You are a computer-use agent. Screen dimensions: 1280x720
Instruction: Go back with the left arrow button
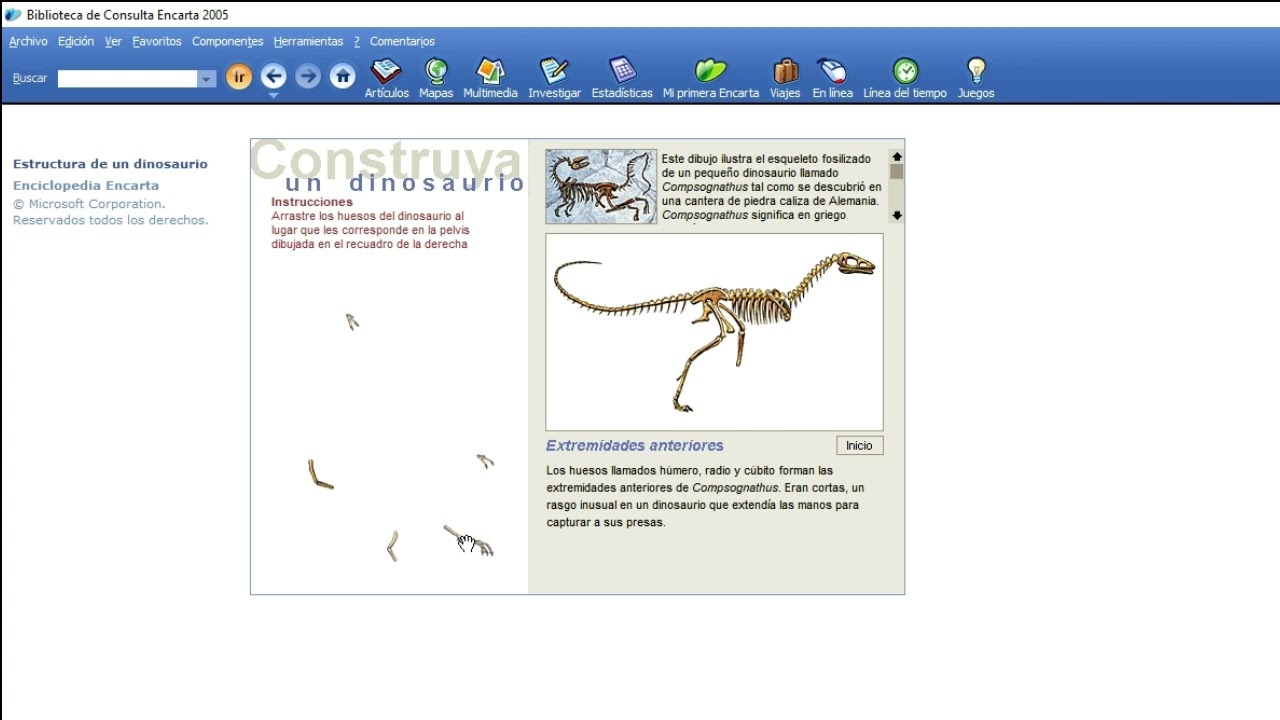(x=273, y=76)
